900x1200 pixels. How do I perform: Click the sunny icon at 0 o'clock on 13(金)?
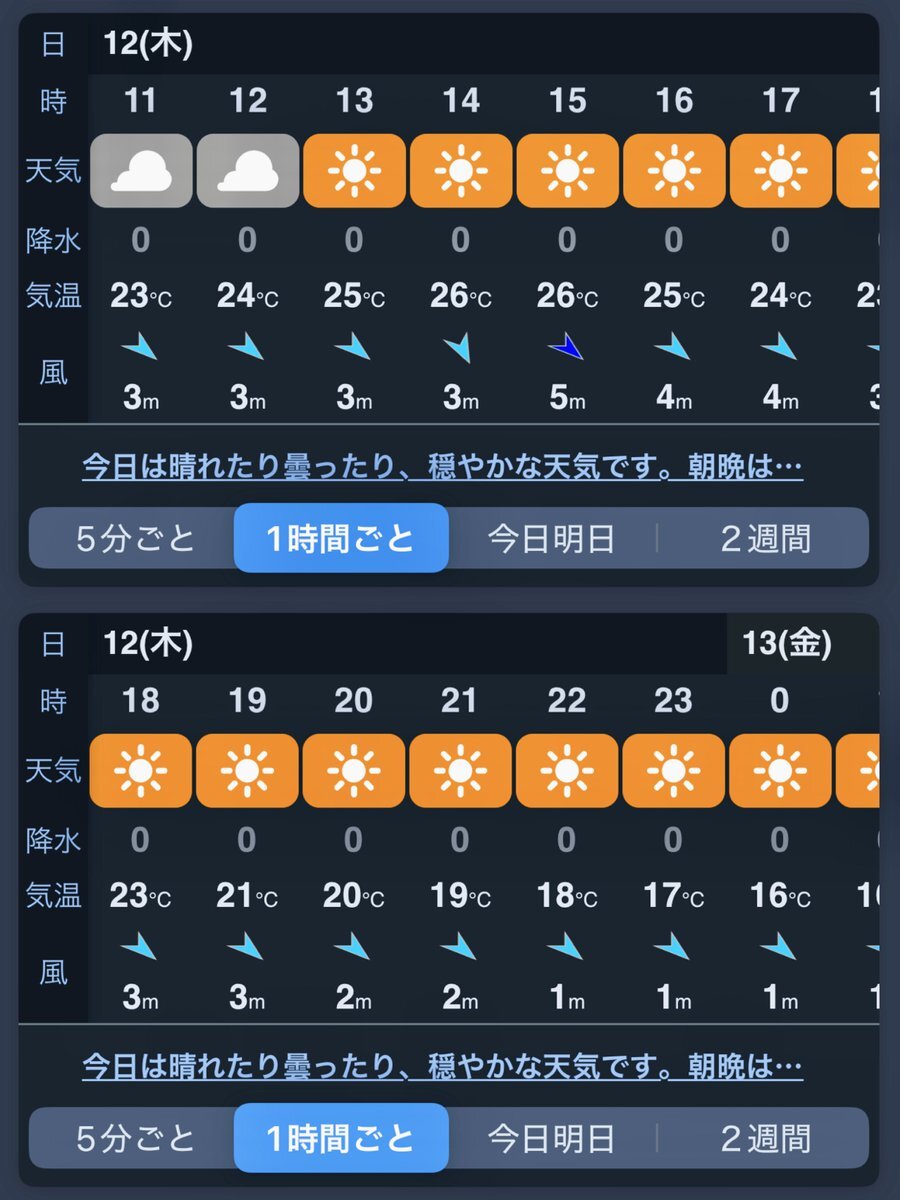pos(780,771)
